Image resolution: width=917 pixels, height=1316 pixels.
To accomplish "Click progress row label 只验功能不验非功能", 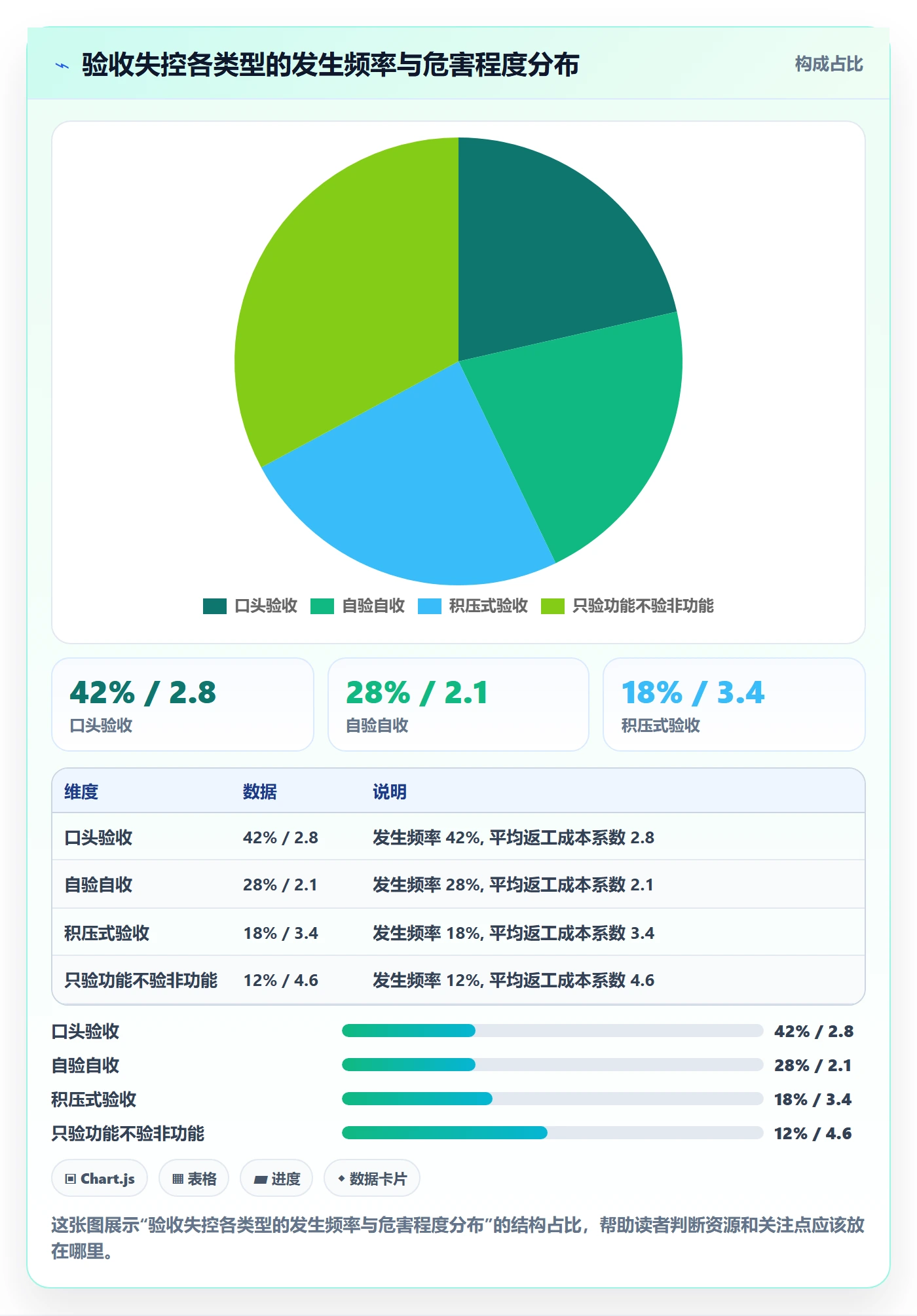I will point(128,1133).
